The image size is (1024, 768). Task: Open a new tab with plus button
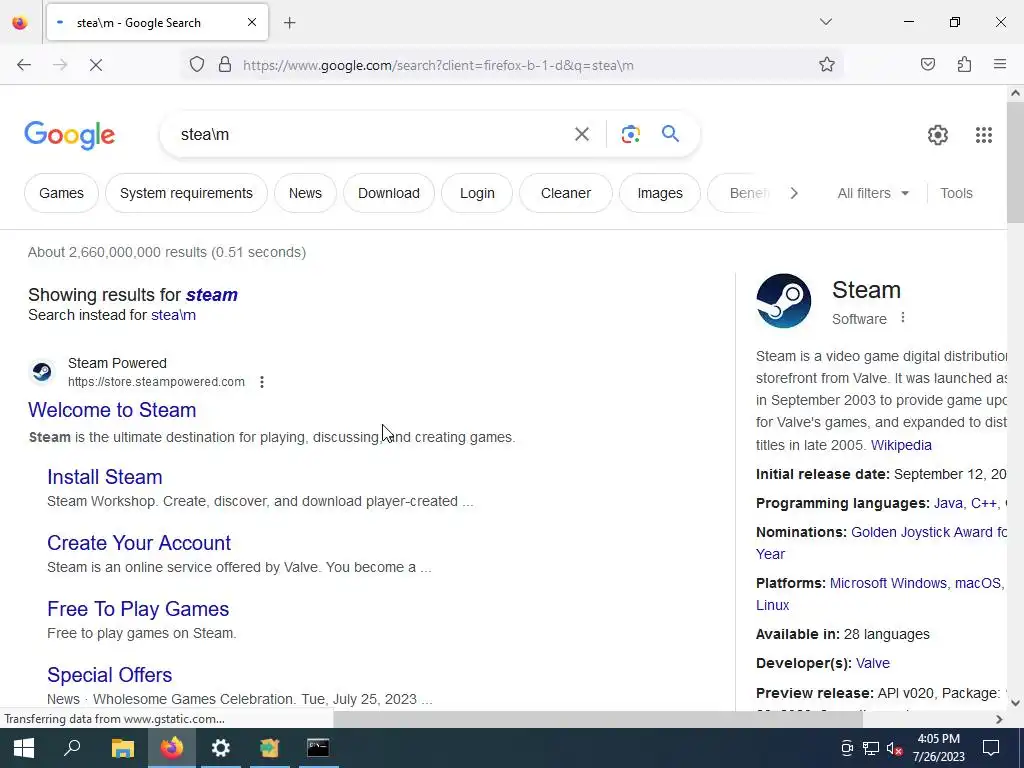pyautogui.click(x=290, y=23)
